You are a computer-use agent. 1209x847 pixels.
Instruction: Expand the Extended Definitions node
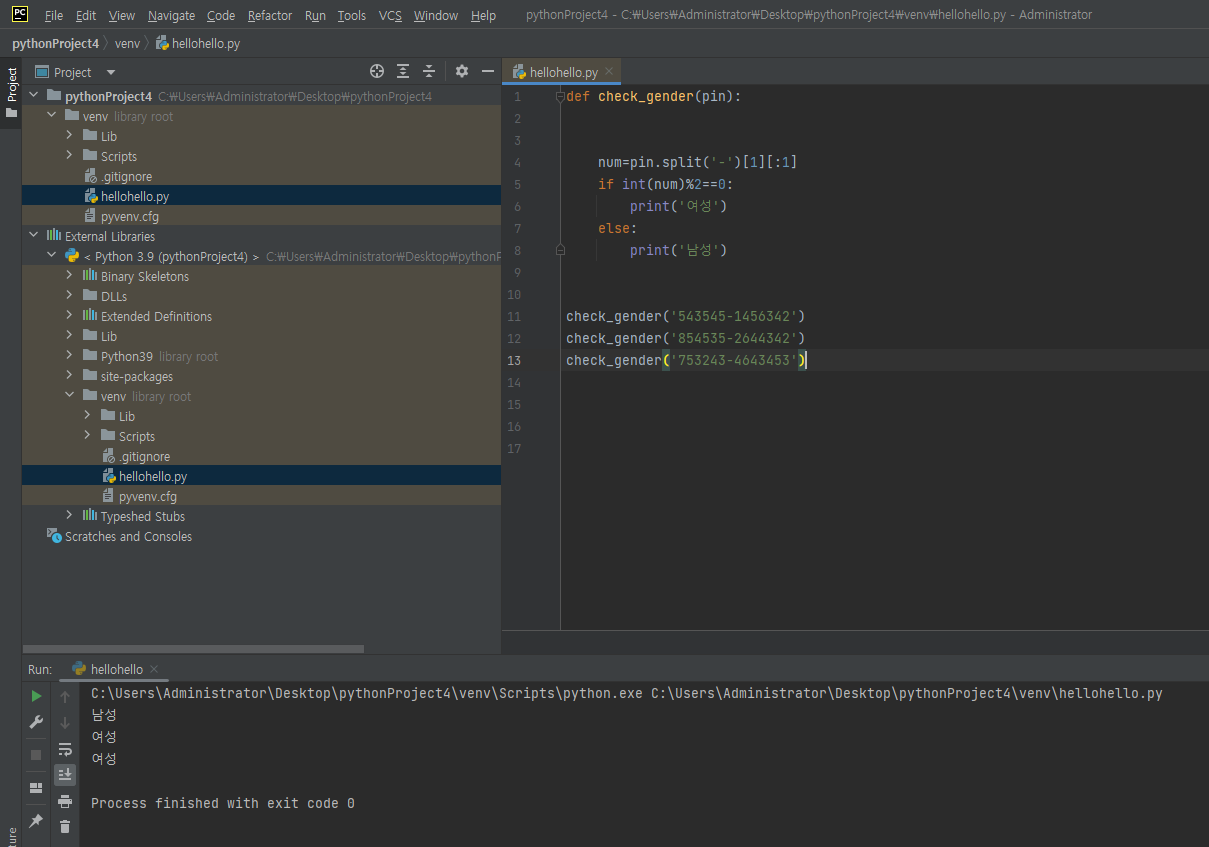point(69,316)
